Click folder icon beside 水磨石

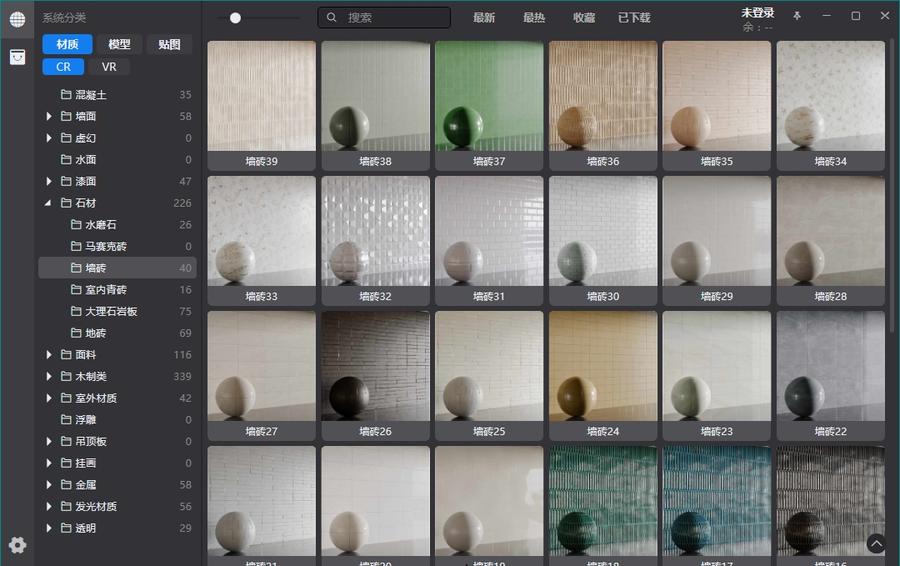(76, 224)
